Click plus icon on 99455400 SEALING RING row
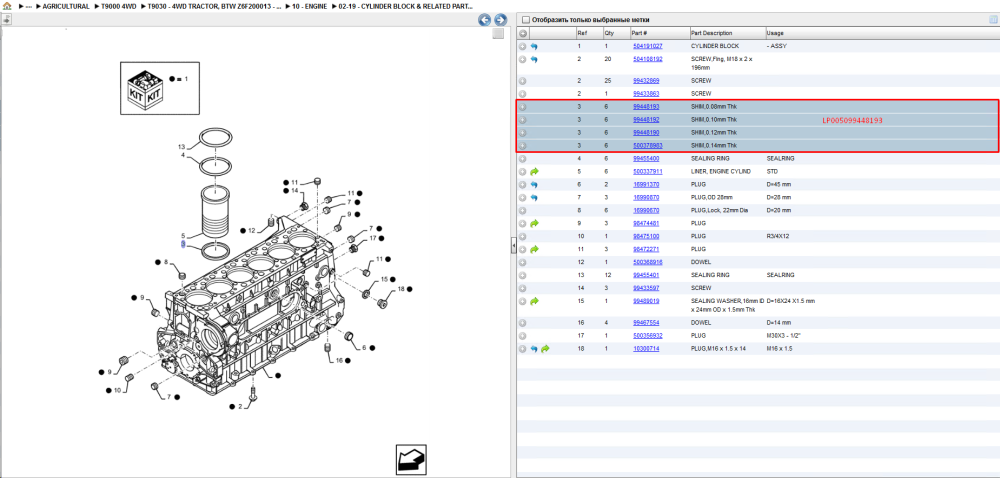1000x478 pixels. coord(522,159)
